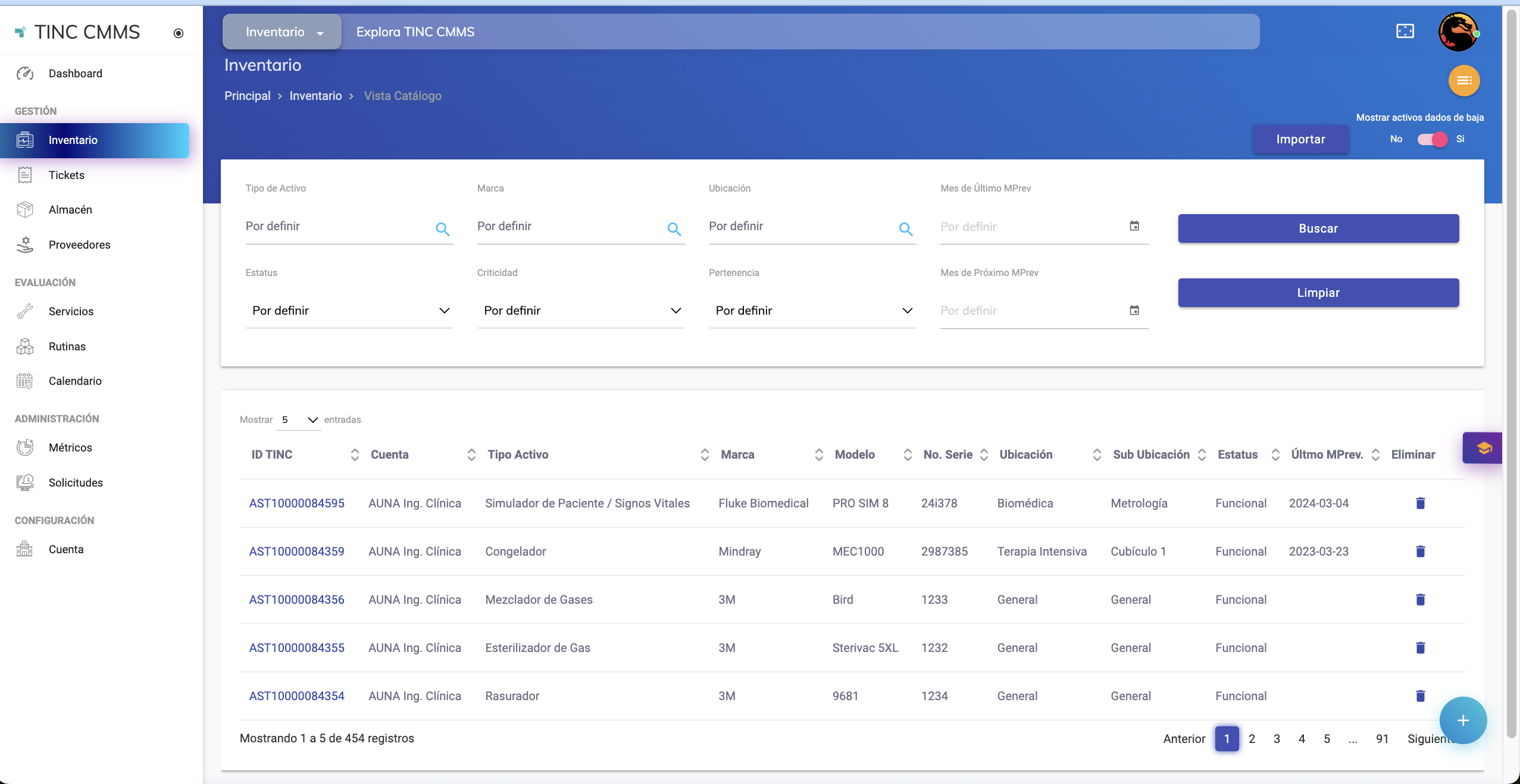Select Proveedores in the sidebar
Screen dimensions: 1520x784
tap(80, 244)
